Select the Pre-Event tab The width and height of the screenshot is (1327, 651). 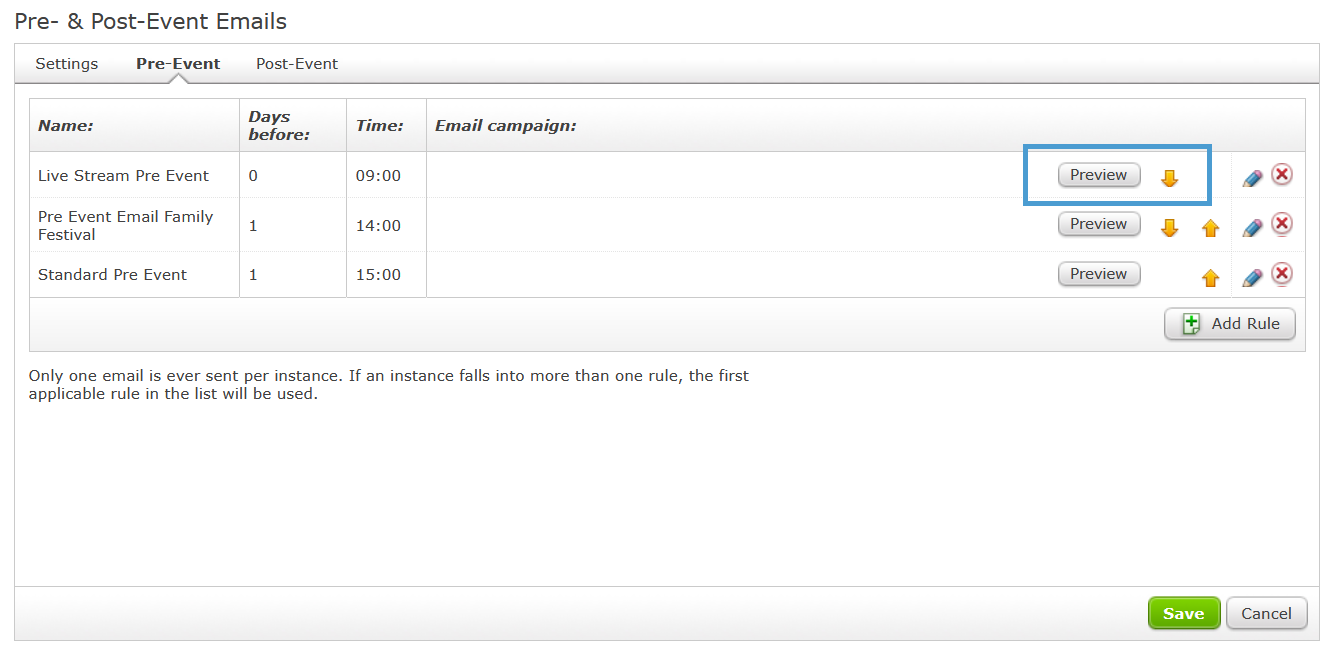(x=178, y=64)
